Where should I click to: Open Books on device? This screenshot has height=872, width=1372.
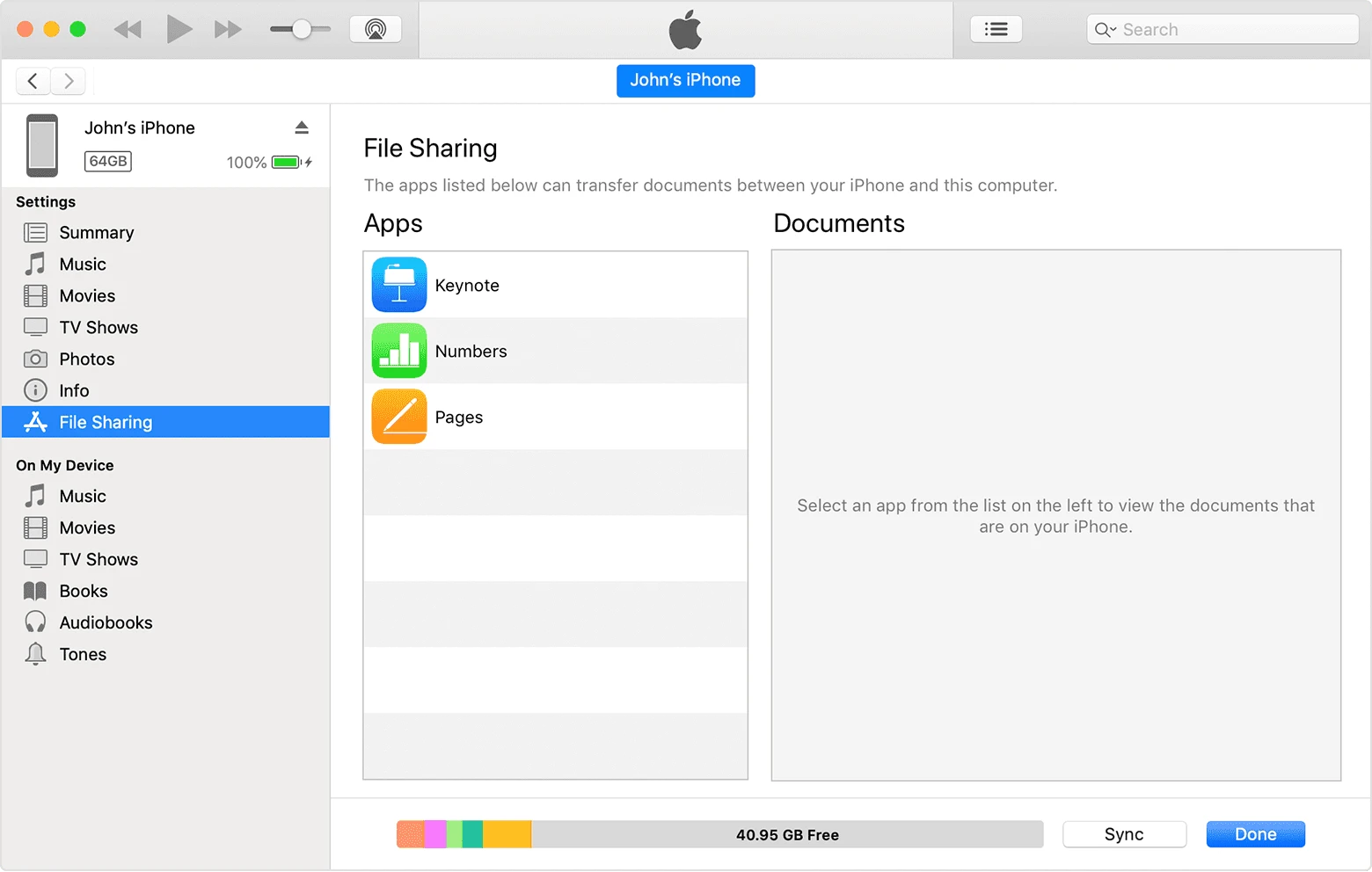165,592
